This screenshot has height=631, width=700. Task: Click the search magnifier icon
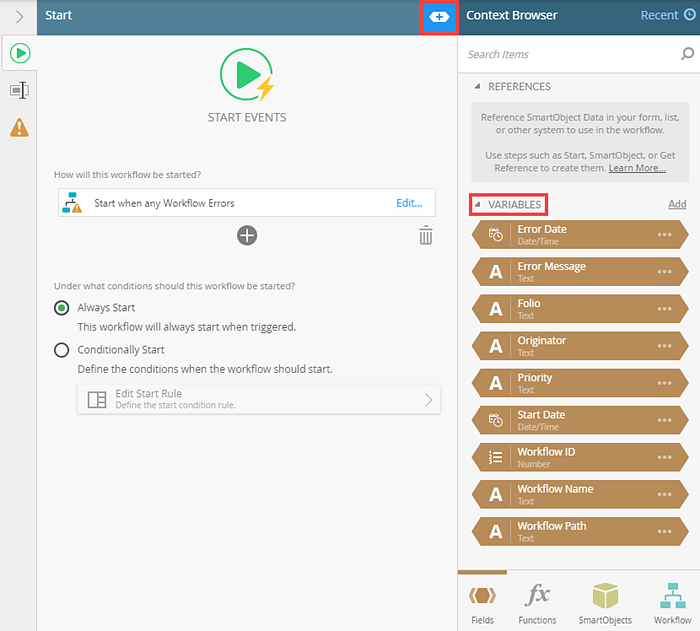coord(688,54)
